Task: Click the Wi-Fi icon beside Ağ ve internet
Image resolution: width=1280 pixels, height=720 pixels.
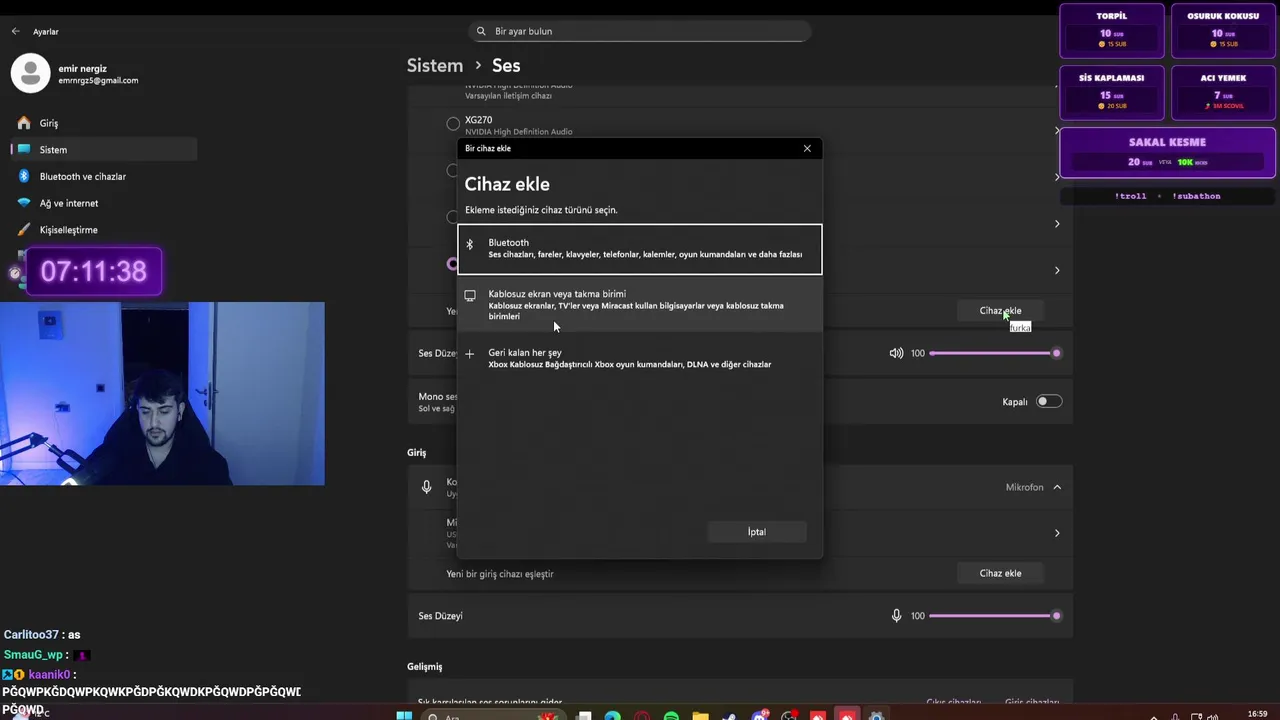Action: tap(24, 203)
